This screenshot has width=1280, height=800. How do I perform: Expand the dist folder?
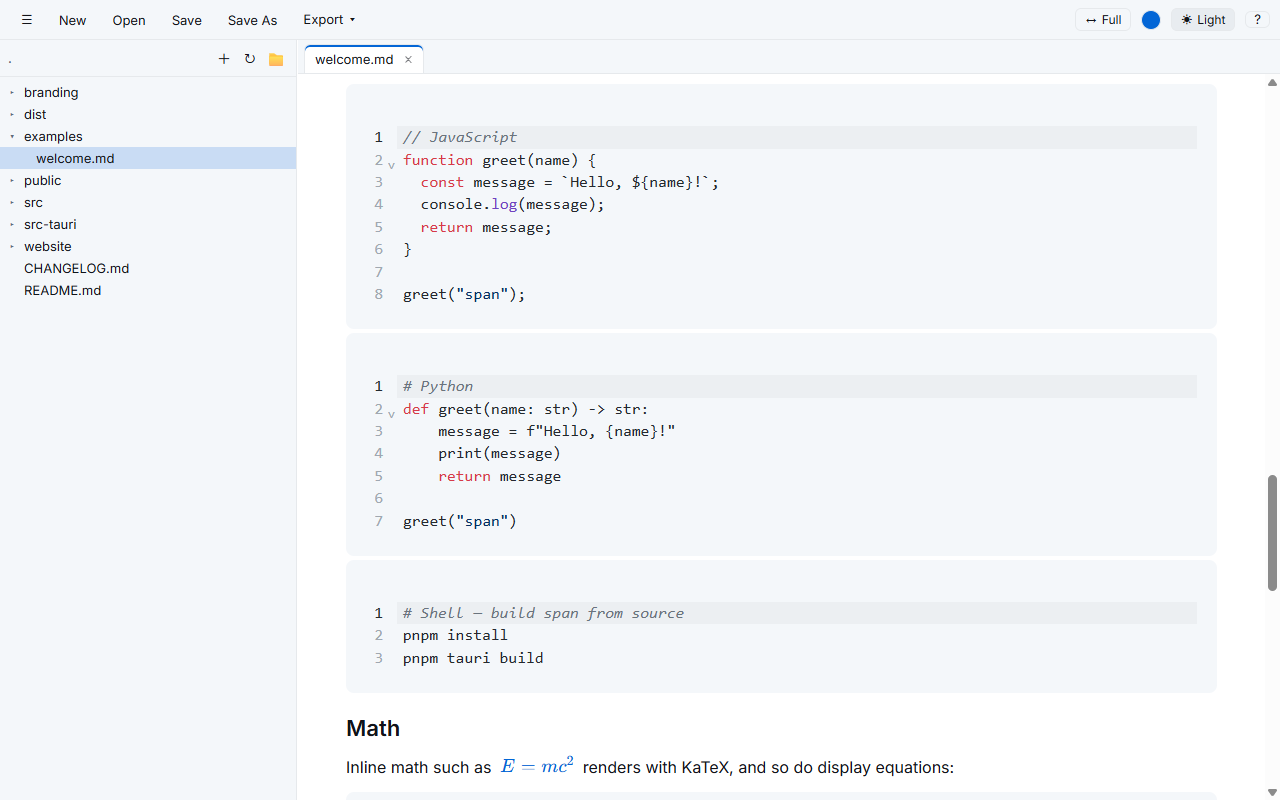pos(148,114)
